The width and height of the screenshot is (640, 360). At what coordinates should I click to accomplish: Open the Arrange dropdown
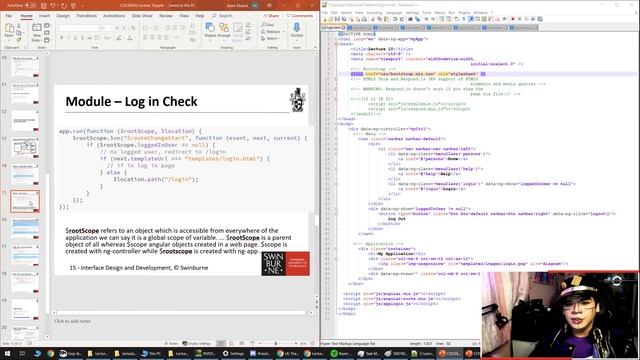point(224,30)
